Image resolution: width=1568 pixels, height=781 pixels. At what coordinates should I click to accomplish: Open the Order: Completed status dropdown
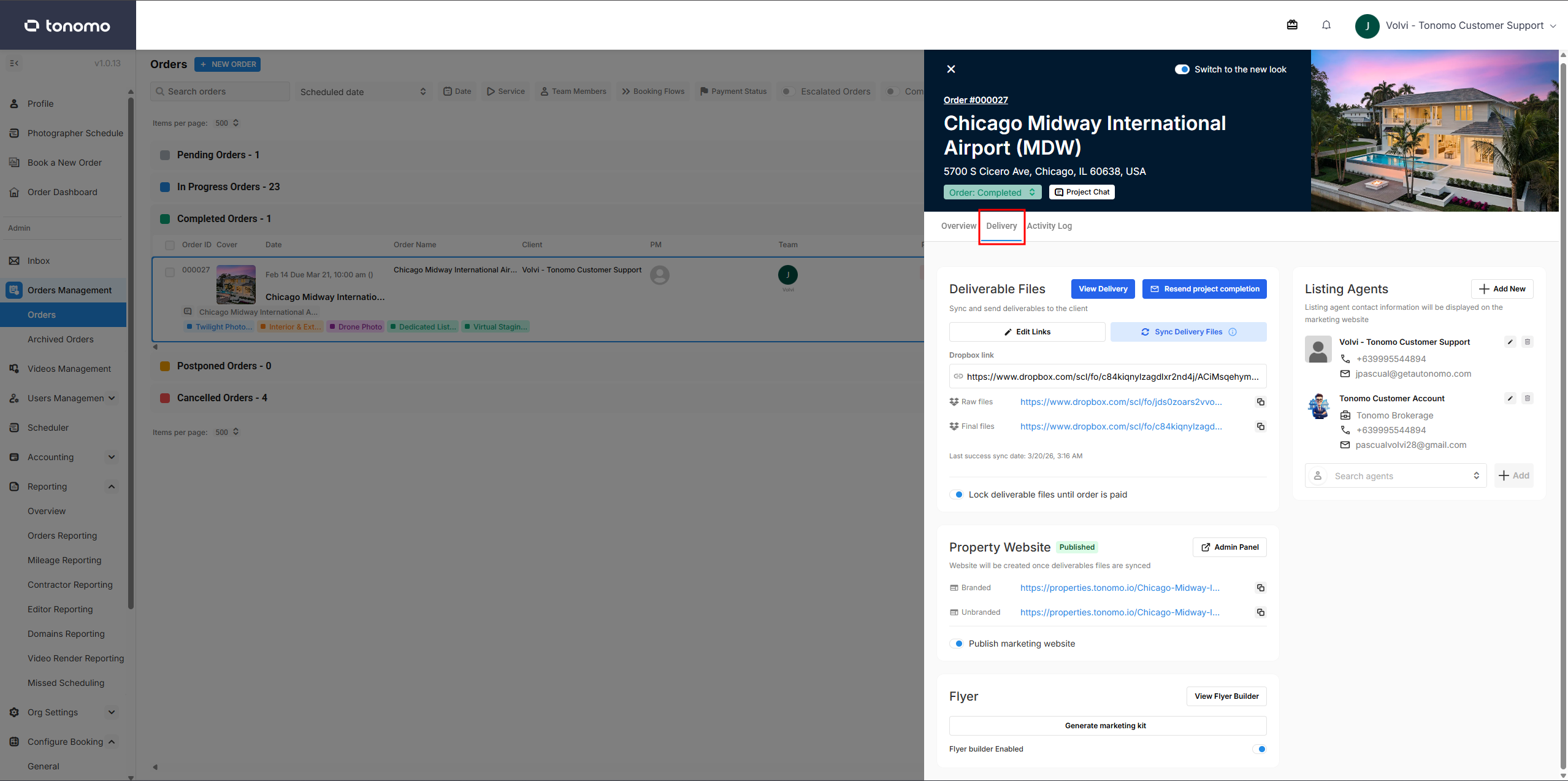tap(992, 192)
